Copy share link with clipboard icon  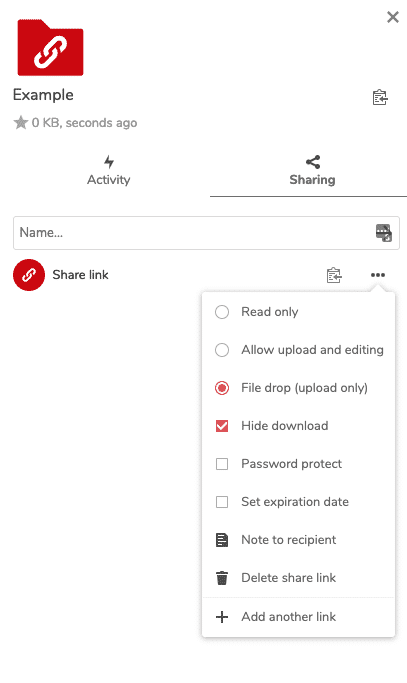[334, 275]
